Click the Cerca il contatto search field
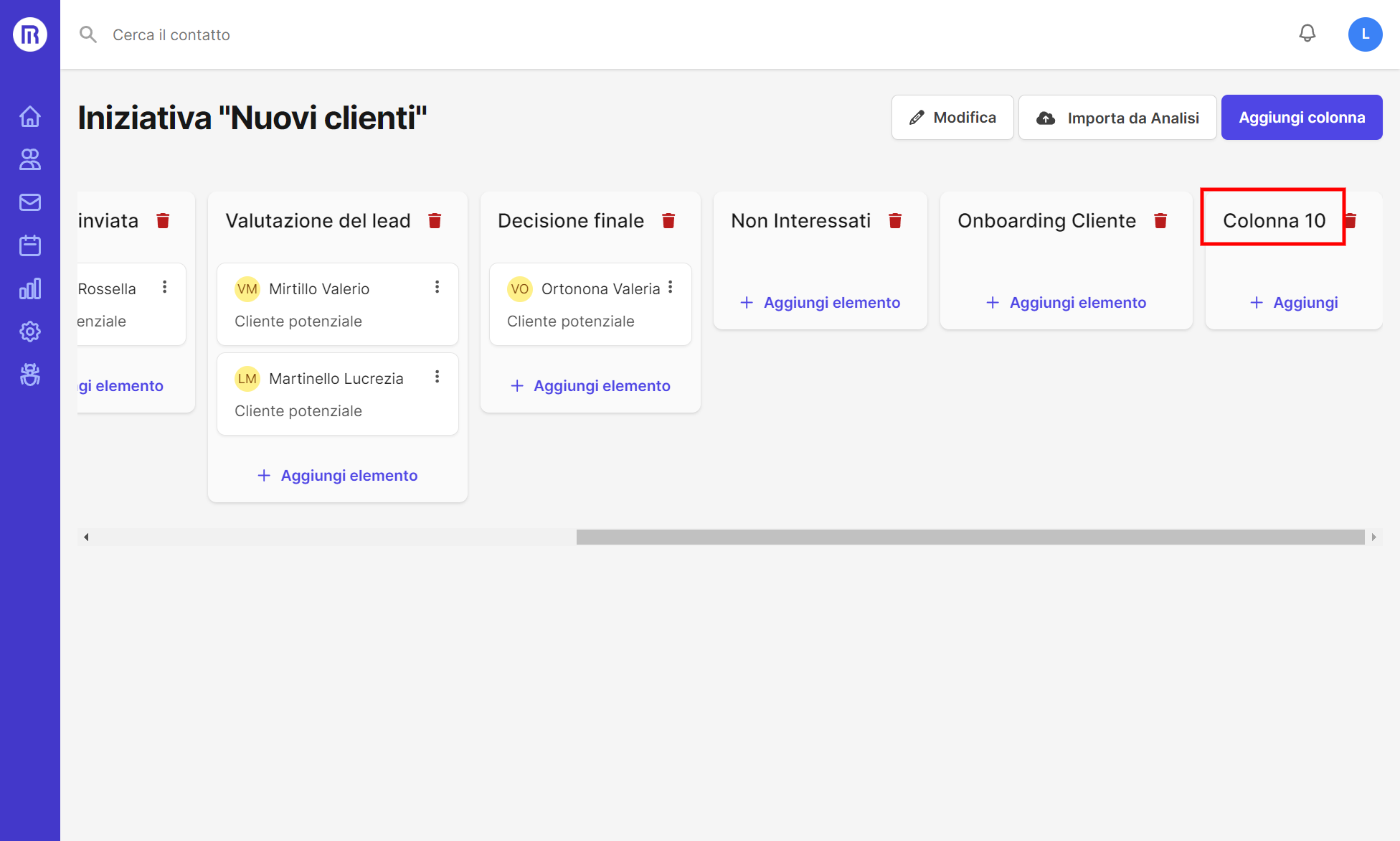 tap(171, 34)
